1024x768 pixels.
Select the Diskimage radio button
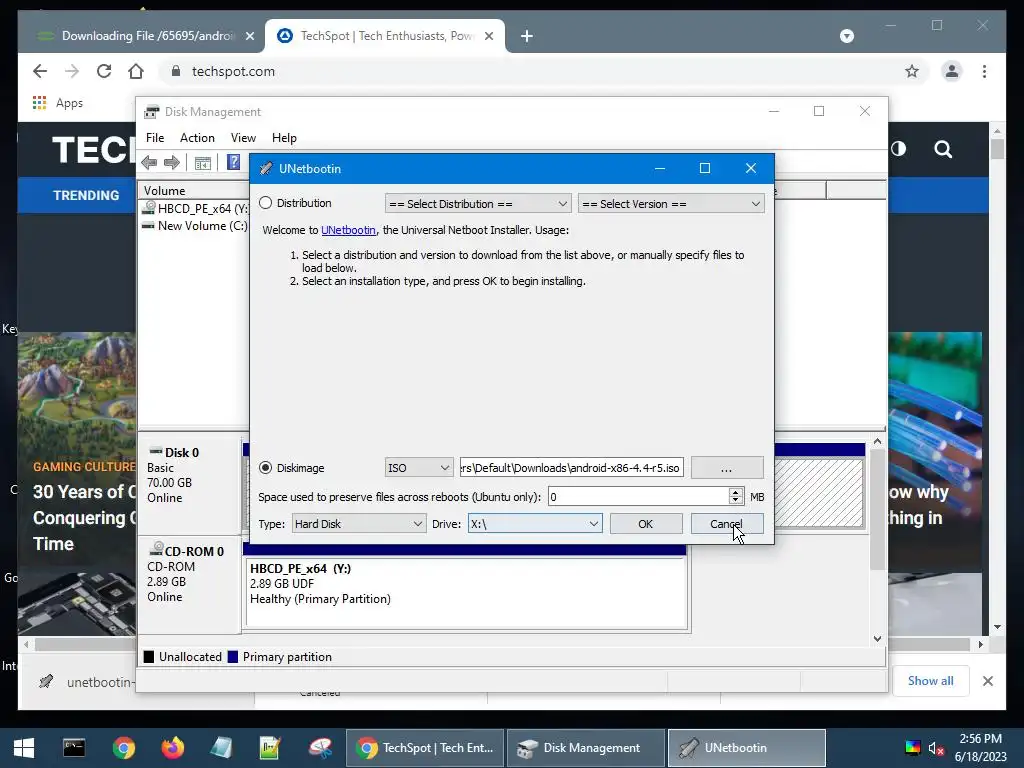[265, 468]
